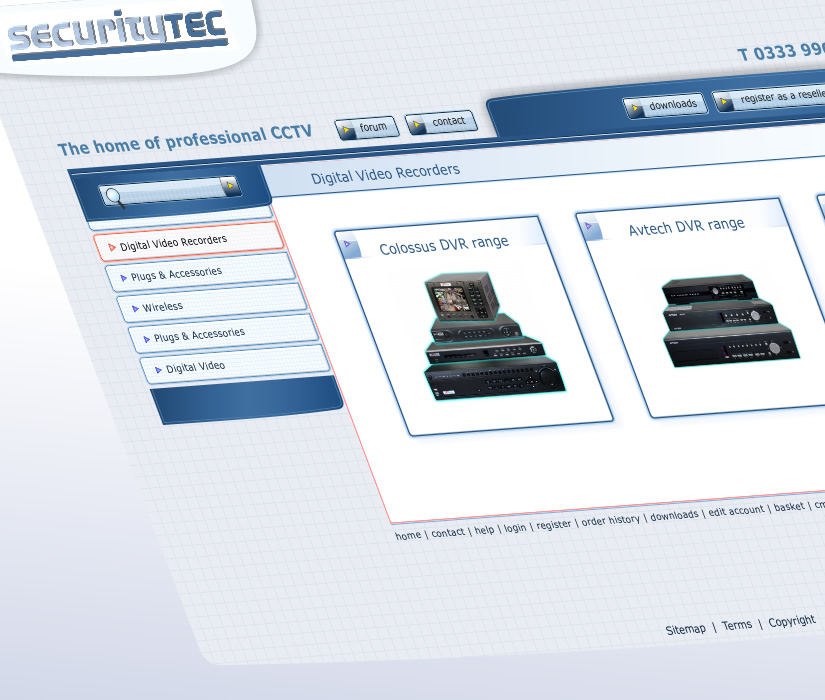
Task: Click the downloads link in the footer
Action: tap(674, 516)
